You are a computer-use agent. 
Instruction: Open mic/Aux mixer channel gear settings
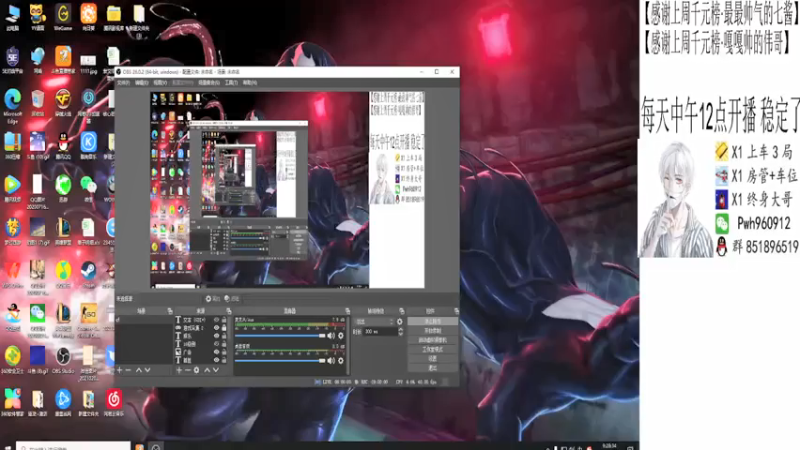point(341,336)
